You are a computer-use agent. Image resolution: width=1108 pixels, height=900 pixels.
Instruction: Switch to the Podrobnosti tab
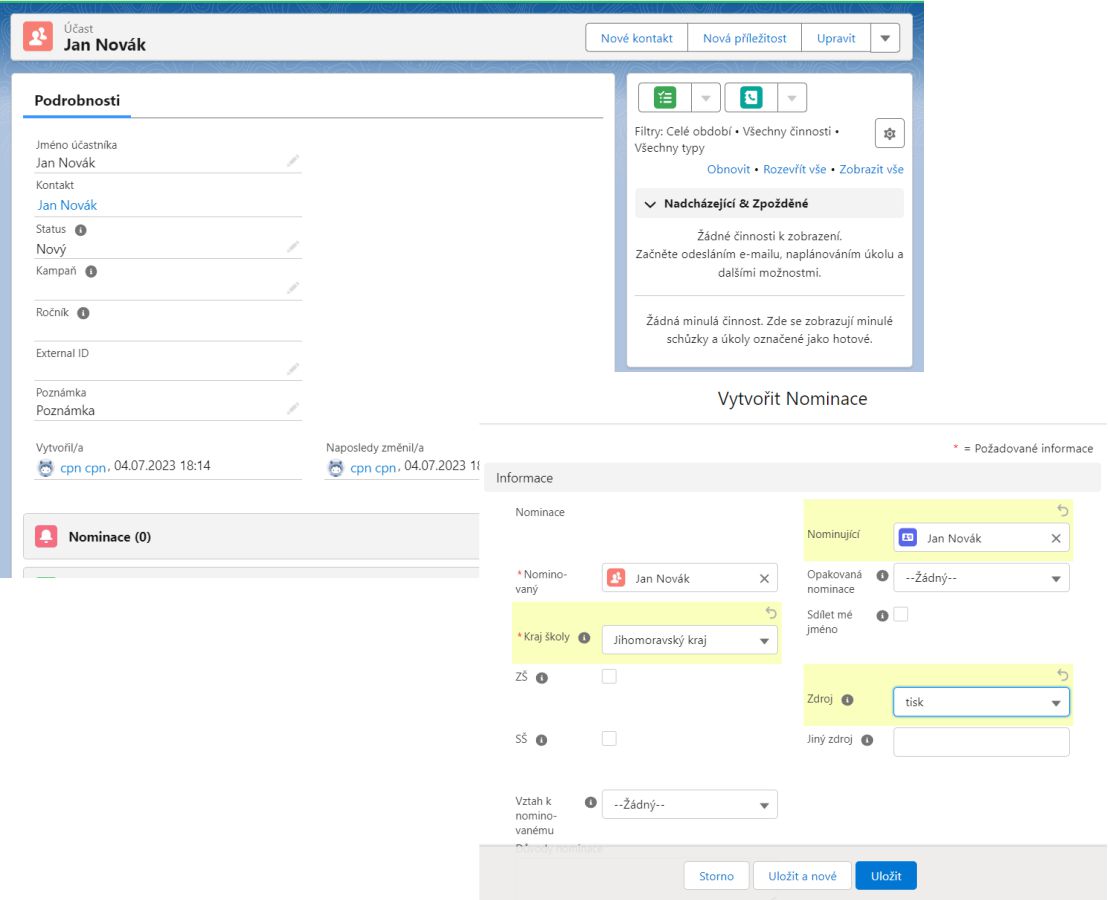(x=77, y=101)
